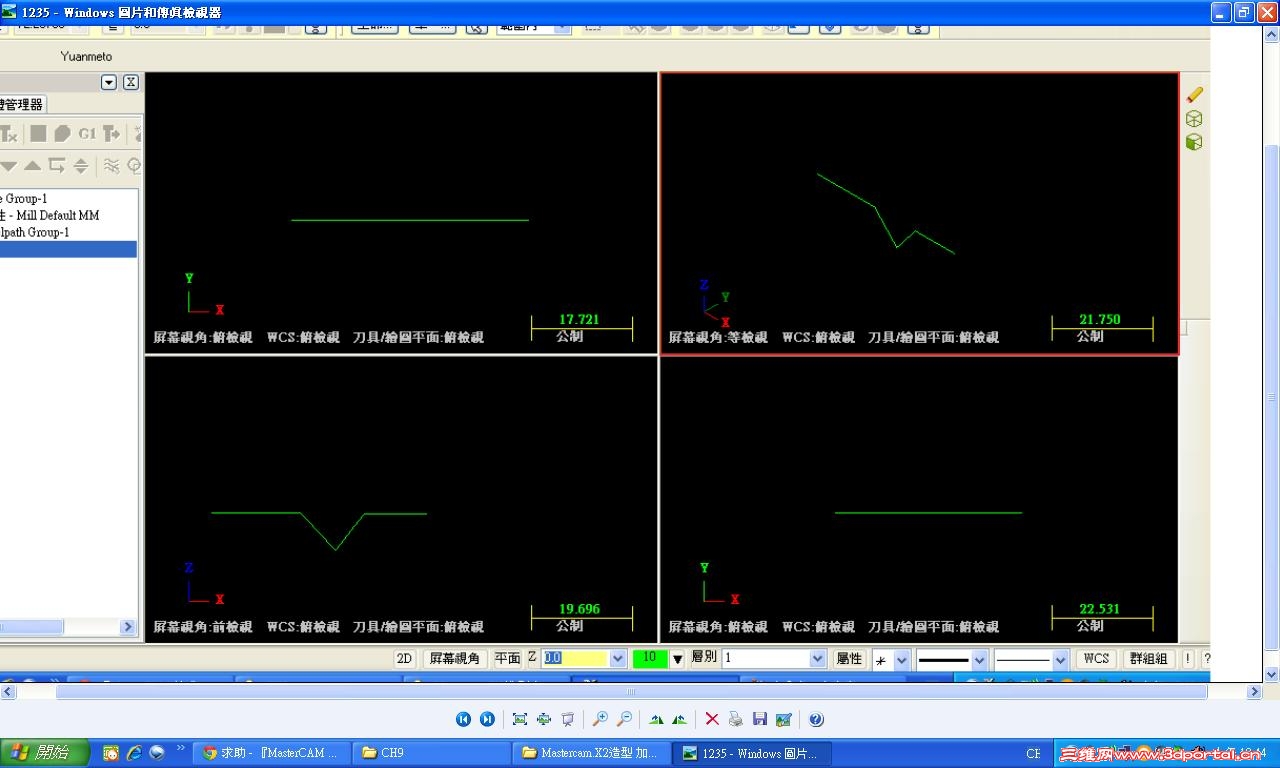The height and width of the screenshot is (768, 1280).
Task: Click the octagon shape icon before G1
Action: click(62, 133)
